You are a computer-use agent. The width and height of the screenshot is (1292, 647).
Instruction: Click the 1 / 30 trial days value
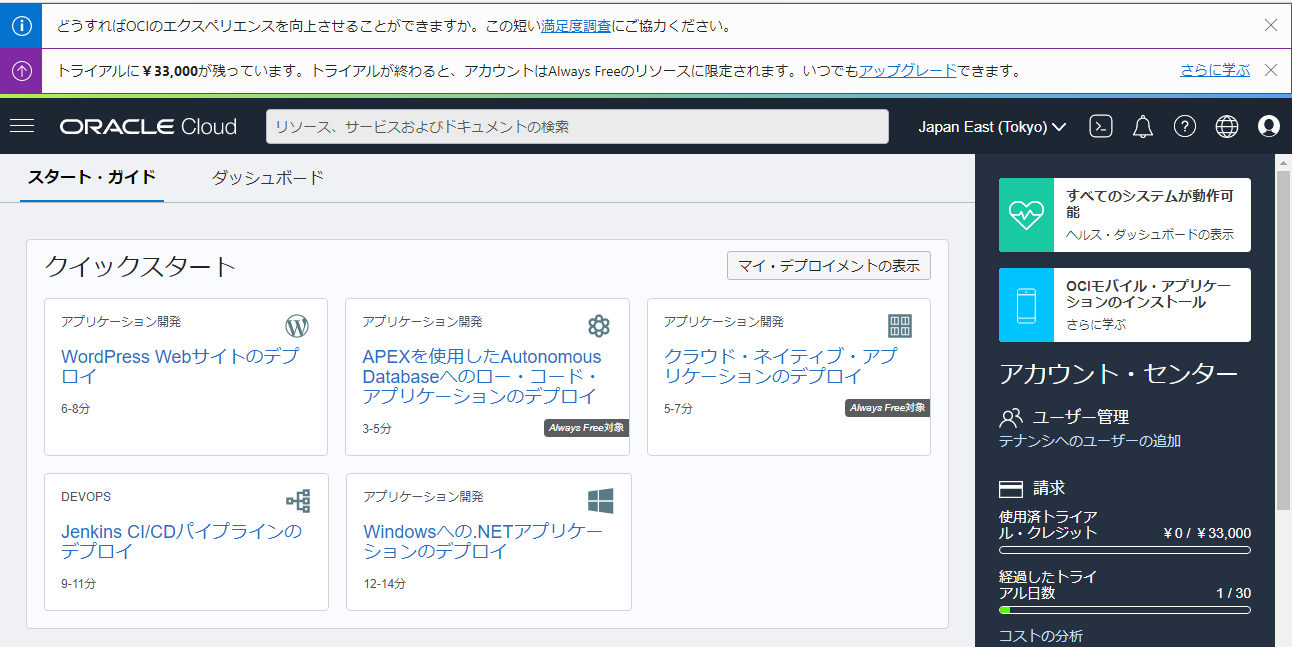1234,593
